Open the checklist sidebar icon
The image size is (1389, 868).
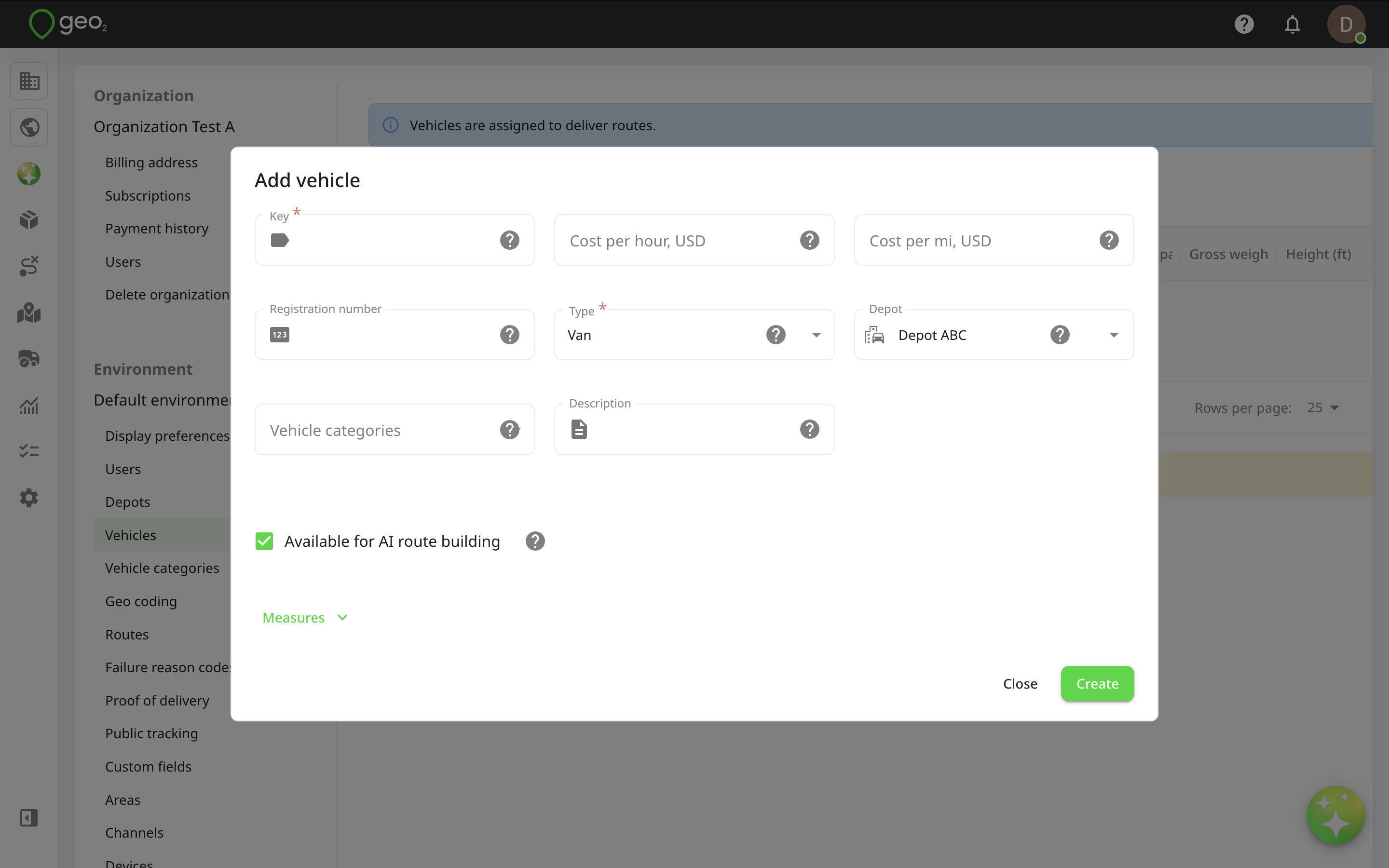[x=29, y=451]
